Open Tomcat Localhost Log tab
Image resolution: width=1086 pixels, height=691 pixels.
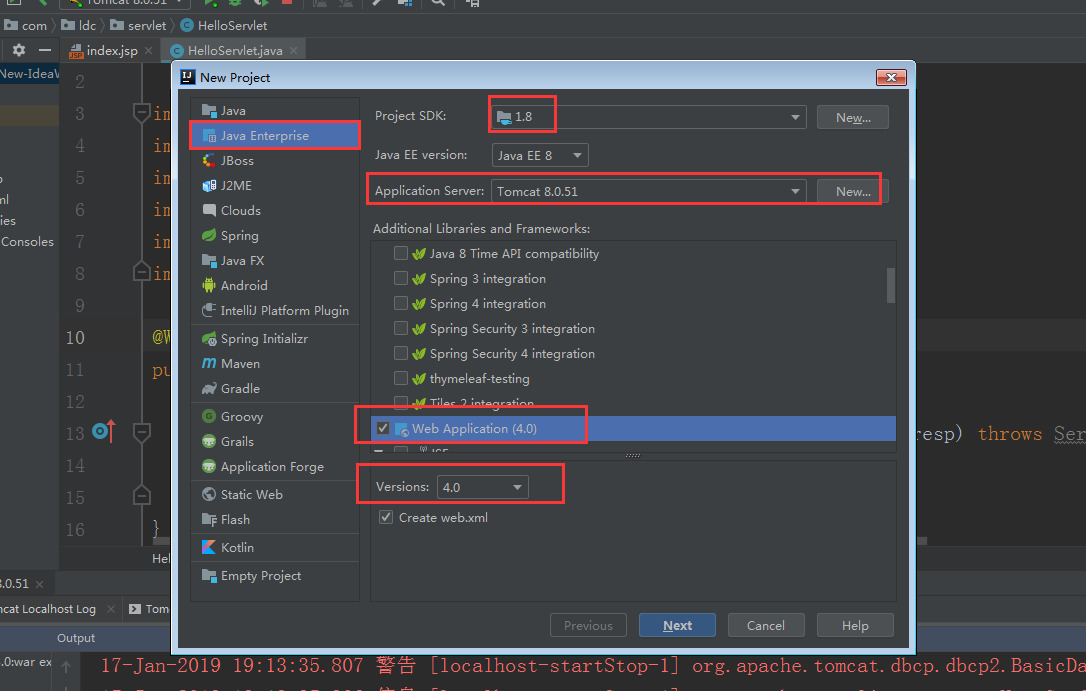tap(48, 609)
